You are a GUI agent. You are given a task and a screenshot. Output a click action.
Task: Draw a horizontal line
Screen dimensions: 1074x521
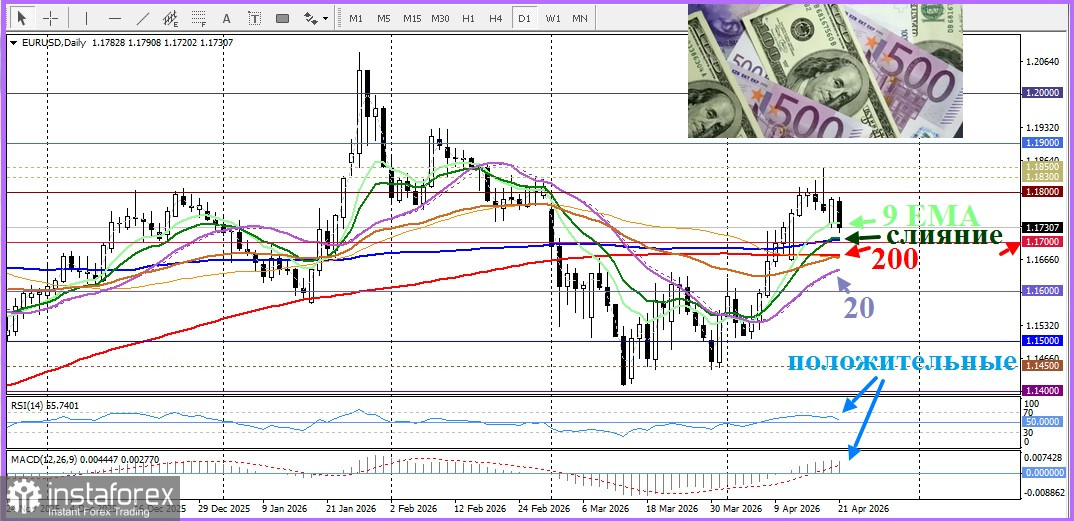114,18
